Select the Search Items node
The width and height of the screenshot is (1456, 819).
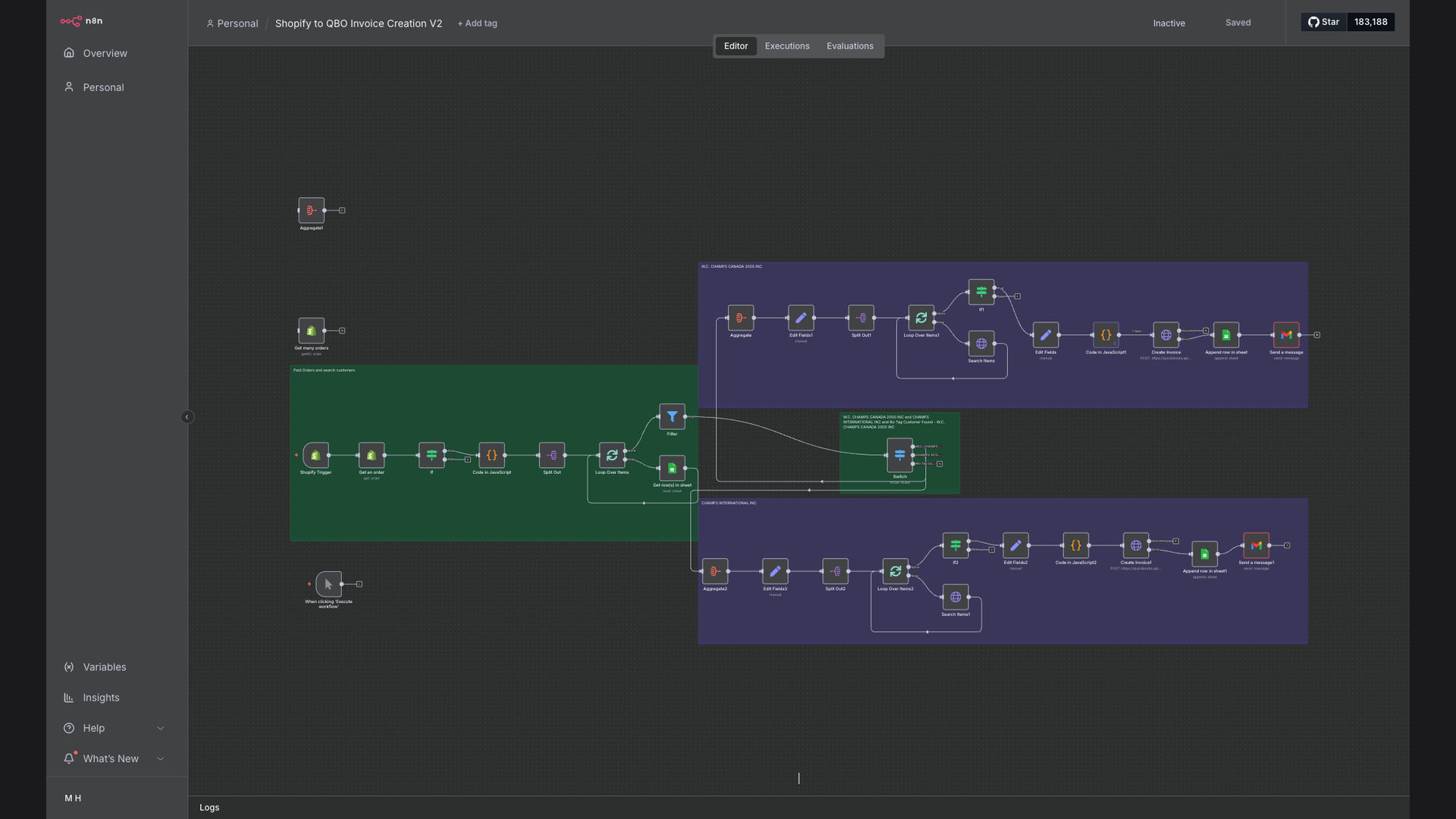[x=981, y=344]
